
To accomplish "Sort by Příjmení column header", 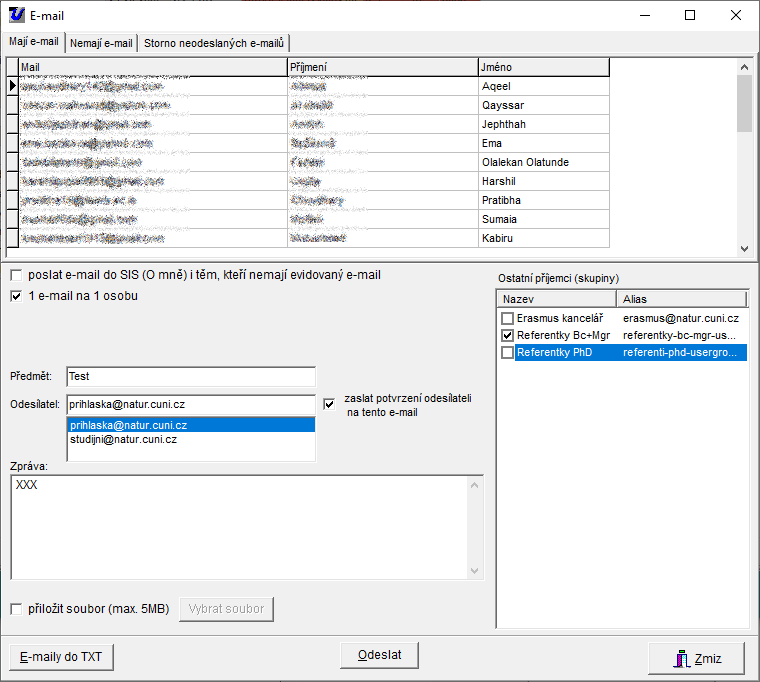I will point(382,67).
